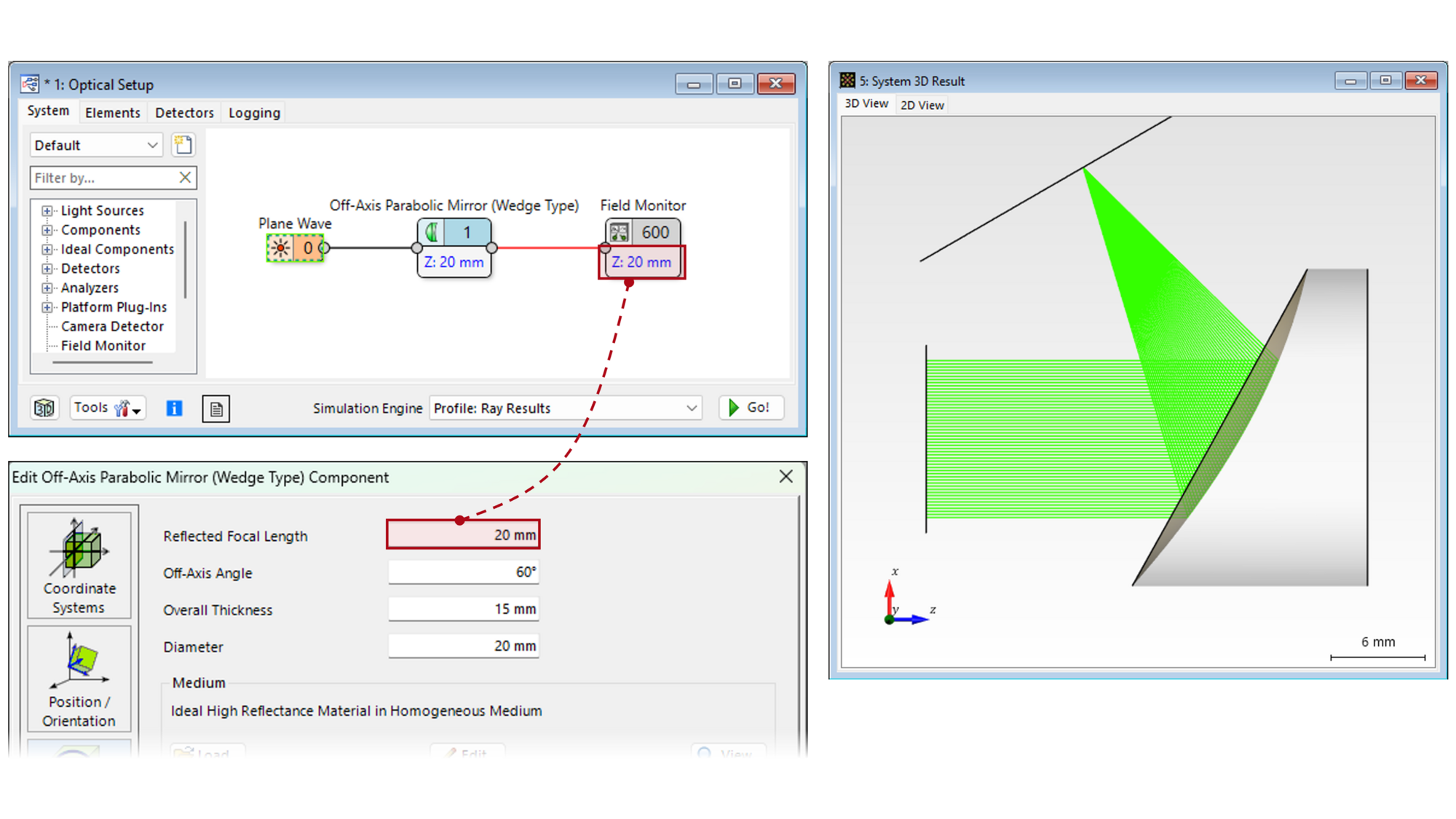Screen dimensions: 1456x819
Task: Close the Edit Off-Axis Parabolic Mirror dialog
Action: point(786,477)
